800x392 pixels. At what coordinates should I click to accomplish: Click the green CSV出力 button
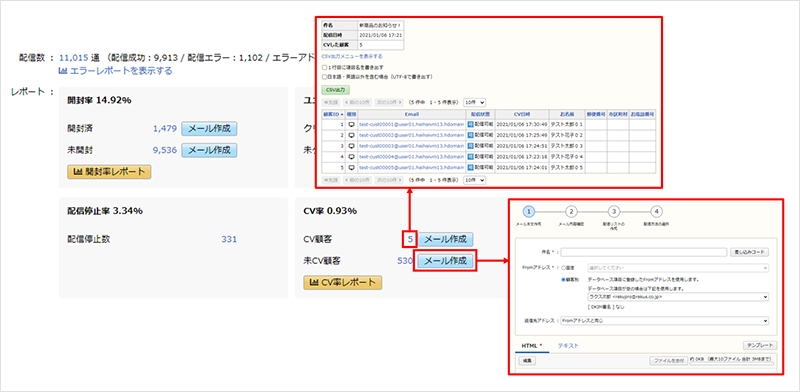click(x=336, y=90)
